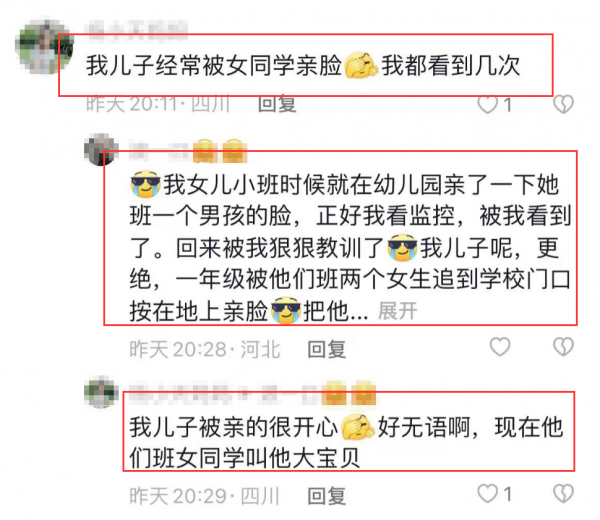Select the comment beginning 我女儿小班时候

350,248
